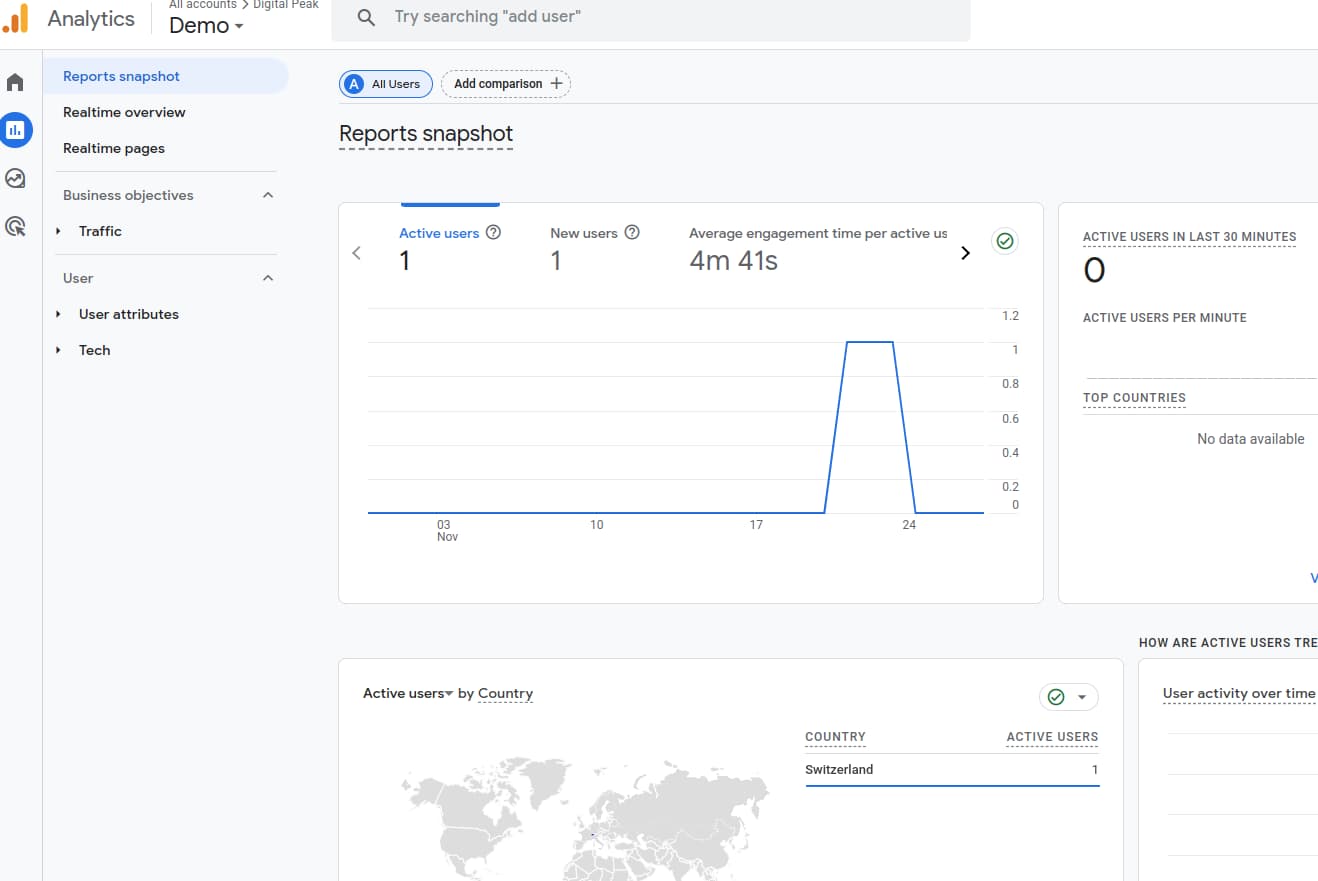
Task: Open the Demo property dropdown
Action: pos(206,26)
